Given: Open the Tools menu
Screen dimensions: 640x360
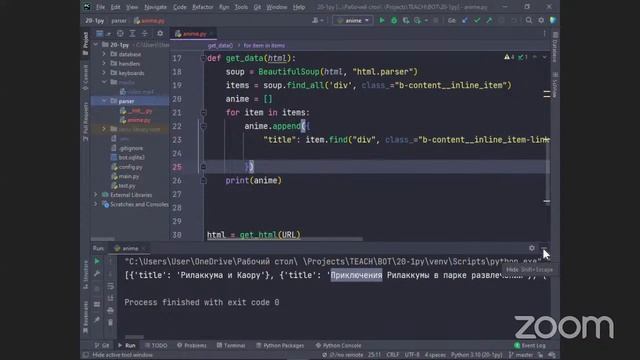Looking at the screenshot, I should coord(241,7).
